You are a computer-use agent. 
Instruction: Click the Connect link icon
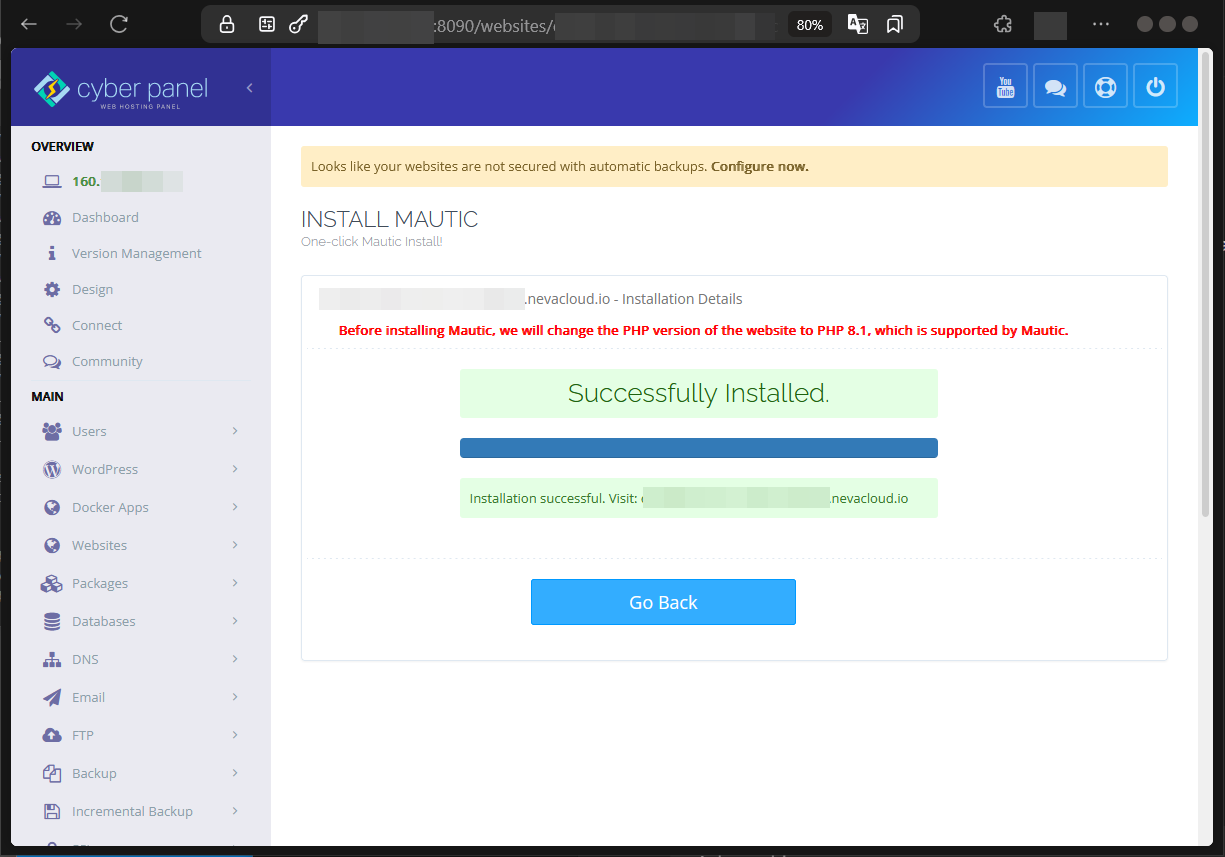[x=52, y=326]
